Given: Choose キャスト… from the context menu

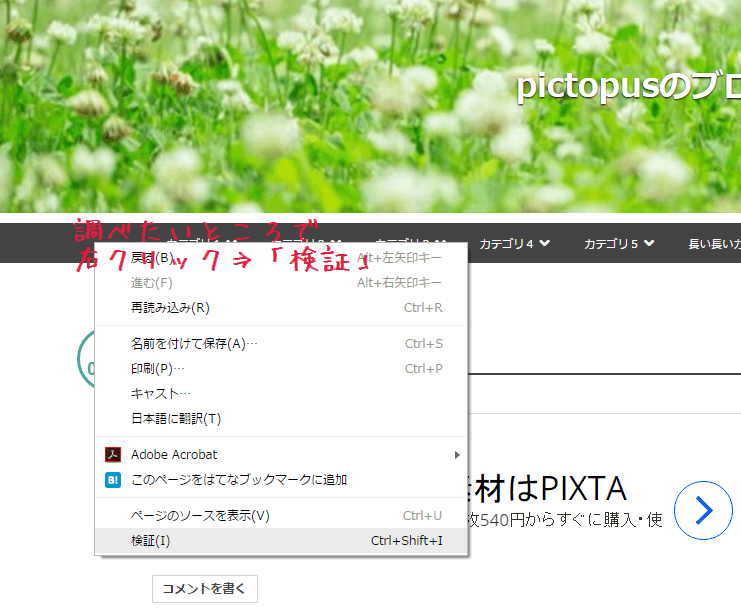Looking at the screenshot, I should 281,394.
